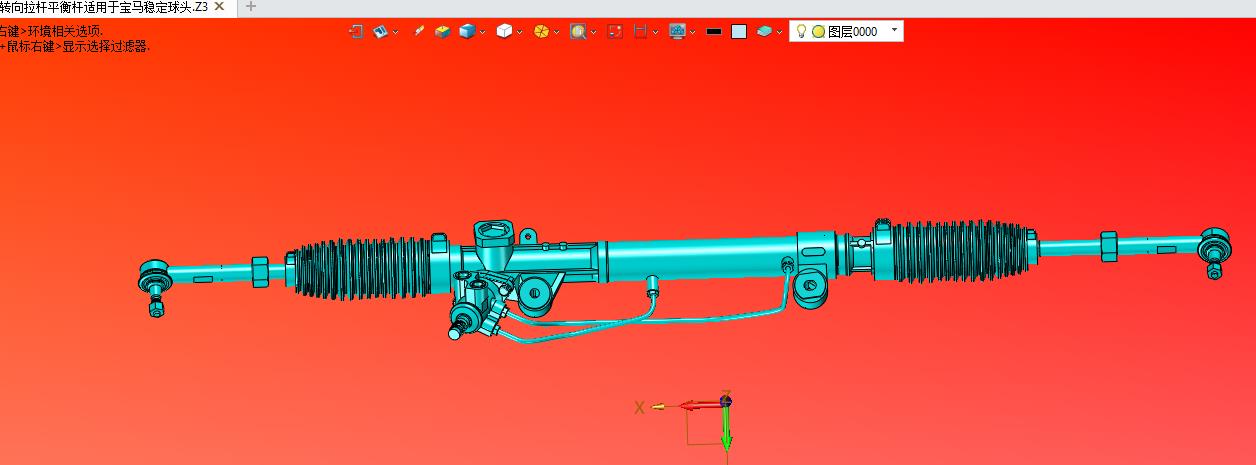Image resolution: width=1256 pixels, height=465 pixels.
Task: Expand the white cube dropdown arrow
Action: point(520,32)
